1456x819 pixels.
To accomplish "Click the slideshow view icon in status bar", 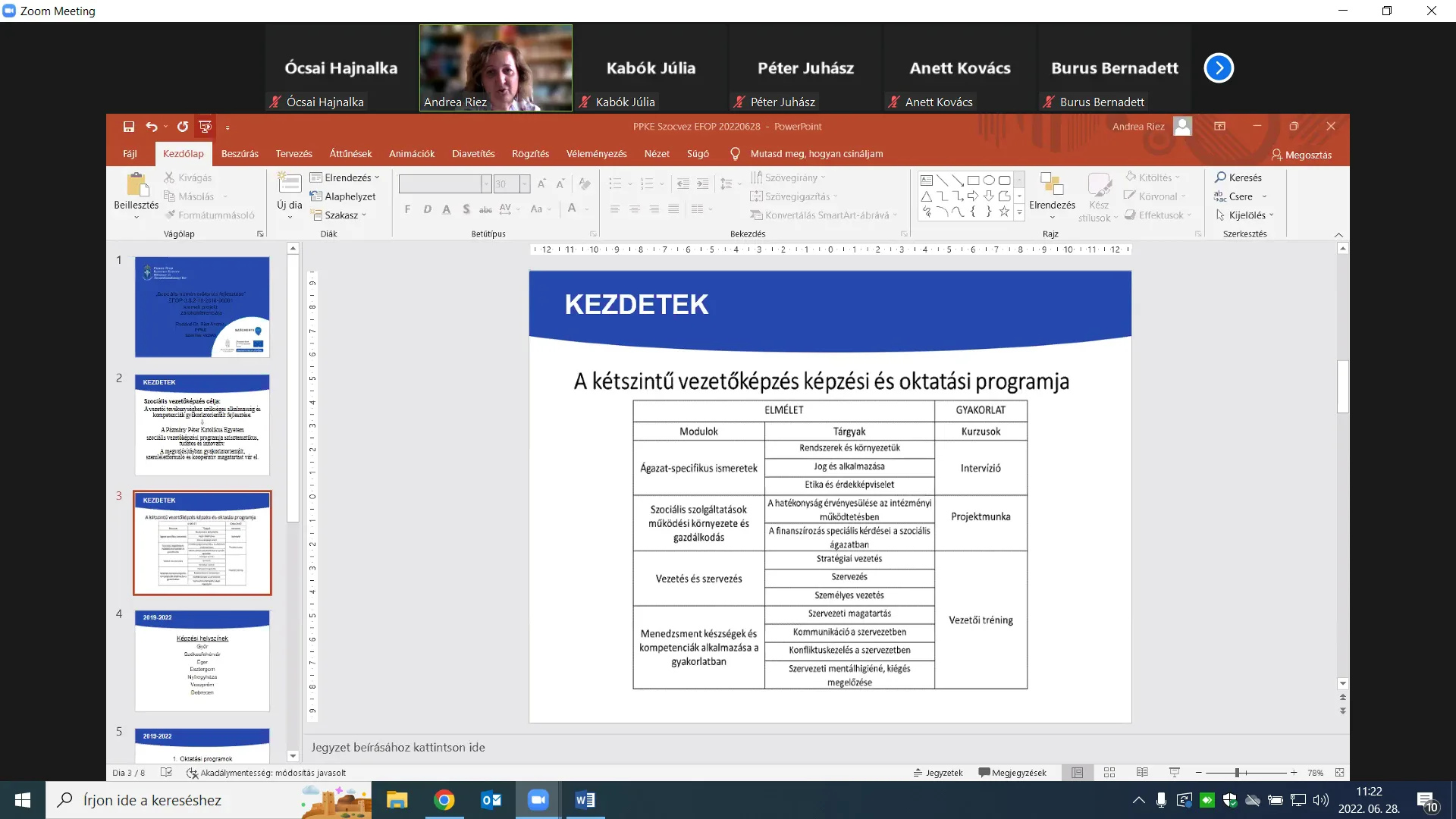I will point(1174,773).
